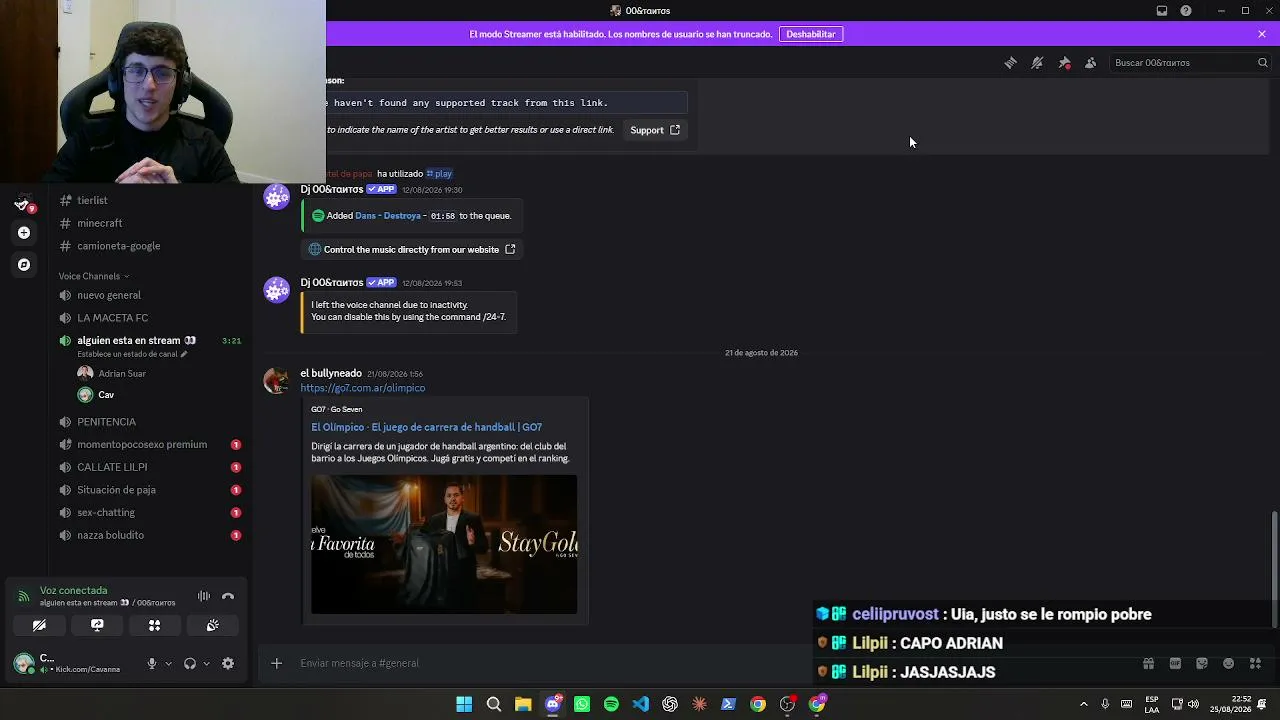
Task: Open Add a Server plus icon
Action: (24, 233)
